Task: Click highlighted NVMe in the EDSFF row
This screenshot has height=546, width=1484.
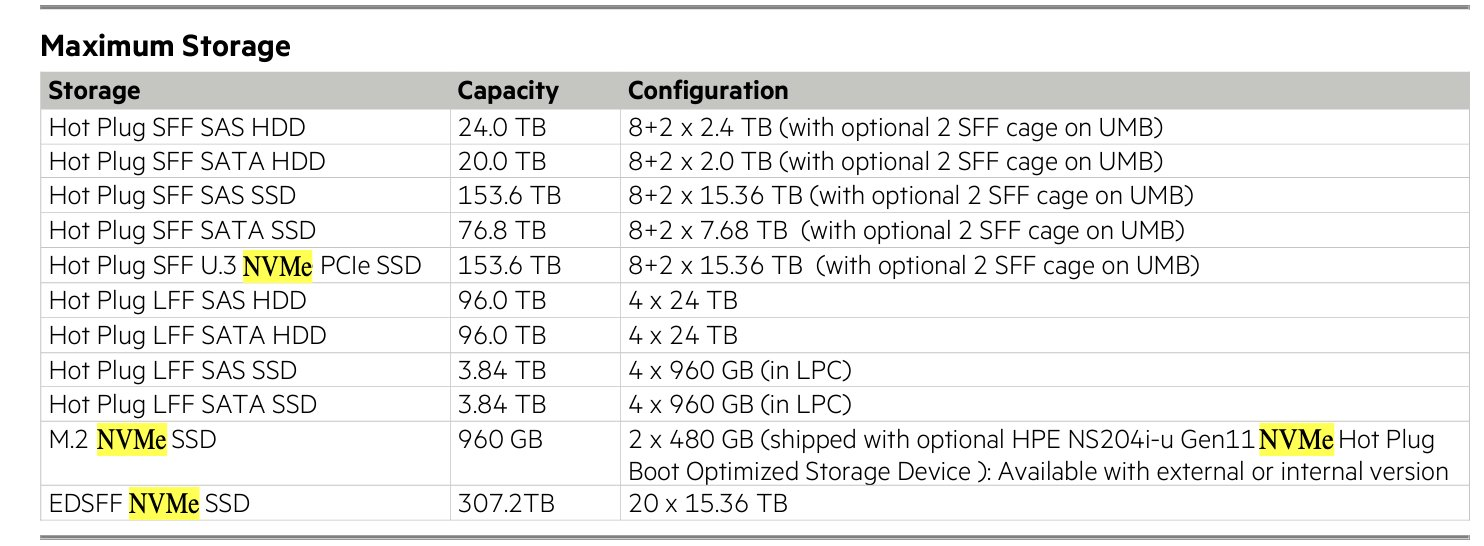Action: (165, 504)
